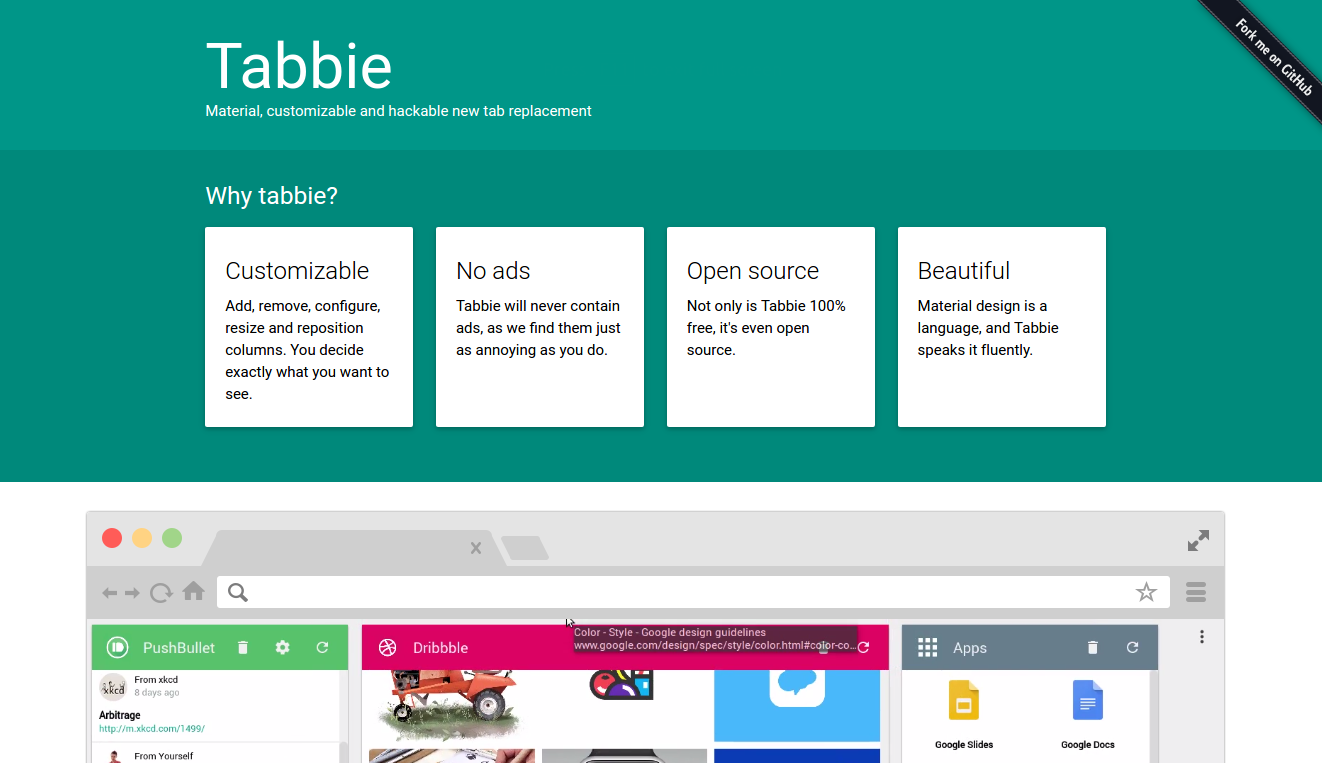Refresh the Apps column
This screenshot has height=763, width=1322.
pos(1132,648)
